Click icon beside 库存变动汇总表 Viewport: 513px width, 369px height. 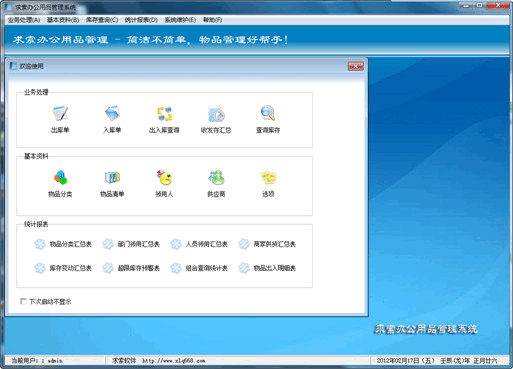(x=40, y=268)
